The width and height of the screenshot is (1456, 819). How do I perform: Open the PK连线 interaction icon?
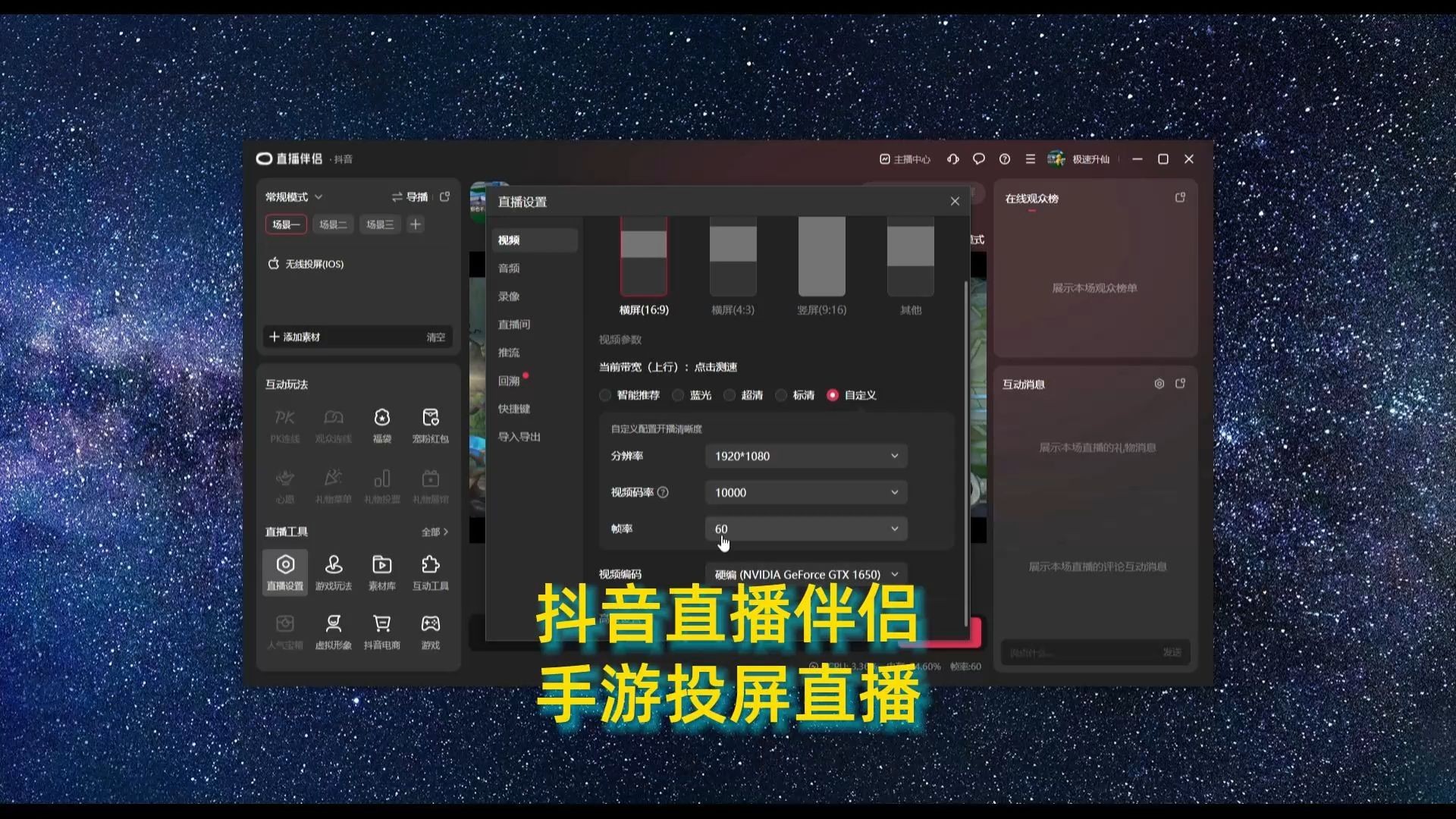coord(285,426)
